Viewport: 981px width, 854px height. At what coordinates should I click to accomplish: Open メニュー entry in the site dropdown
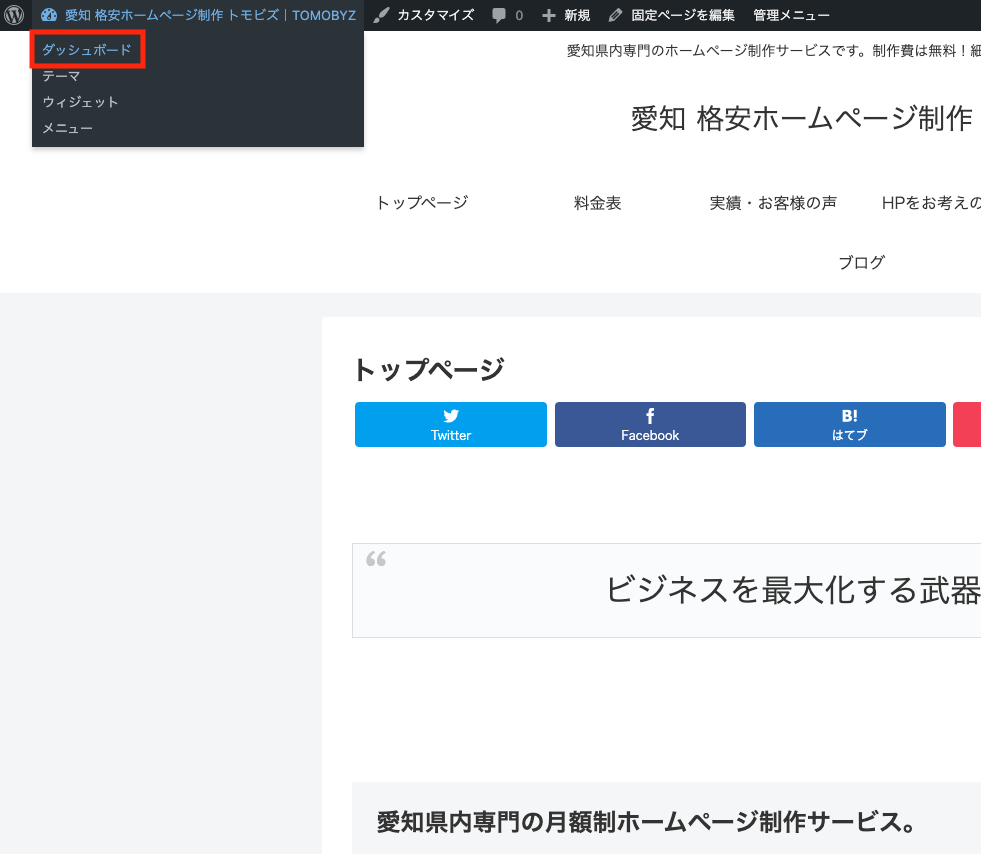pos(67,128)
